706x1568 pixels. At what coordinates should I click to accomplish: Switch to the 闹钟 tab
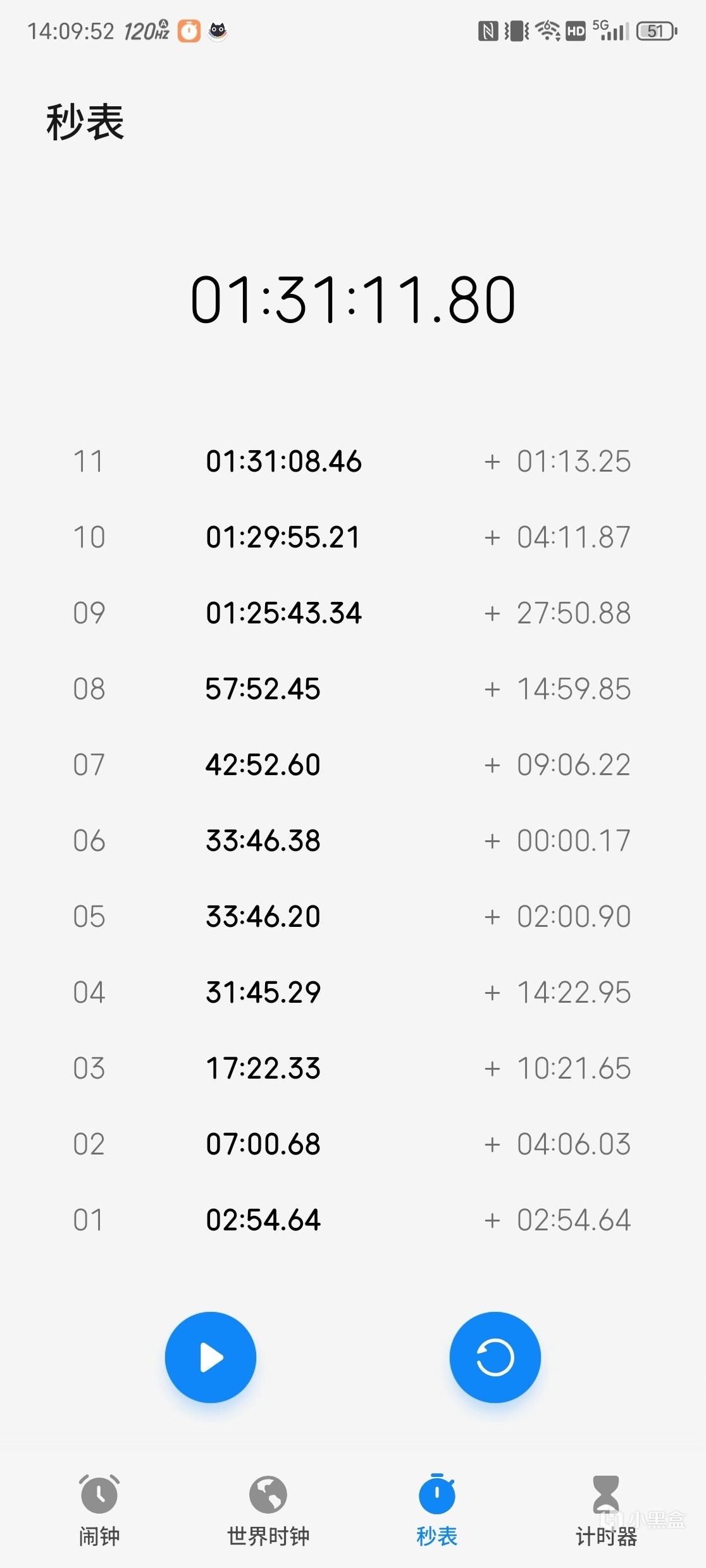99,1536
